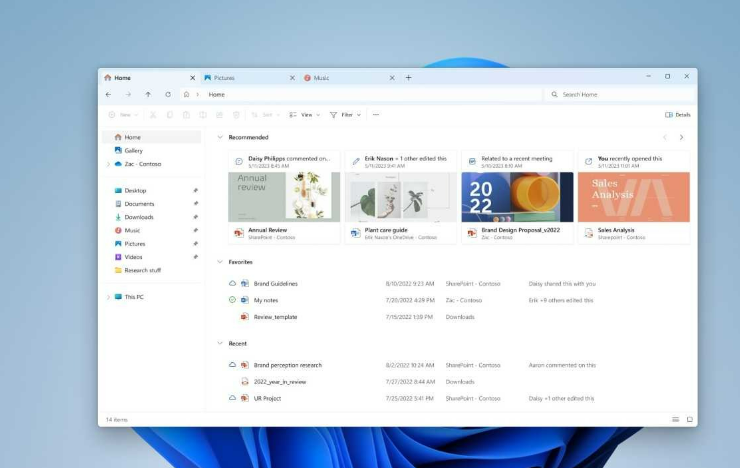Open Research stuff folder

(152, 270)
